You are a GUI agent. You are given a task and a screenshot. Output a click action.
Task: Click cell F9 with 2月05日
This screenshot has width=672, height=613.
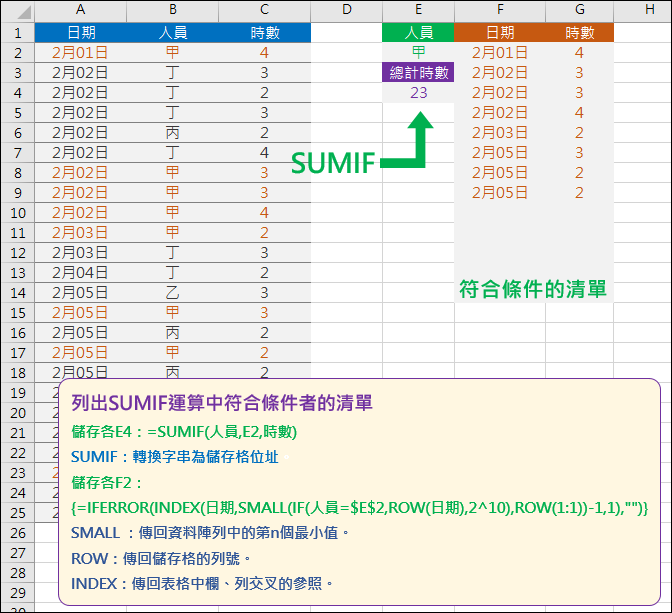pos(500,192)
